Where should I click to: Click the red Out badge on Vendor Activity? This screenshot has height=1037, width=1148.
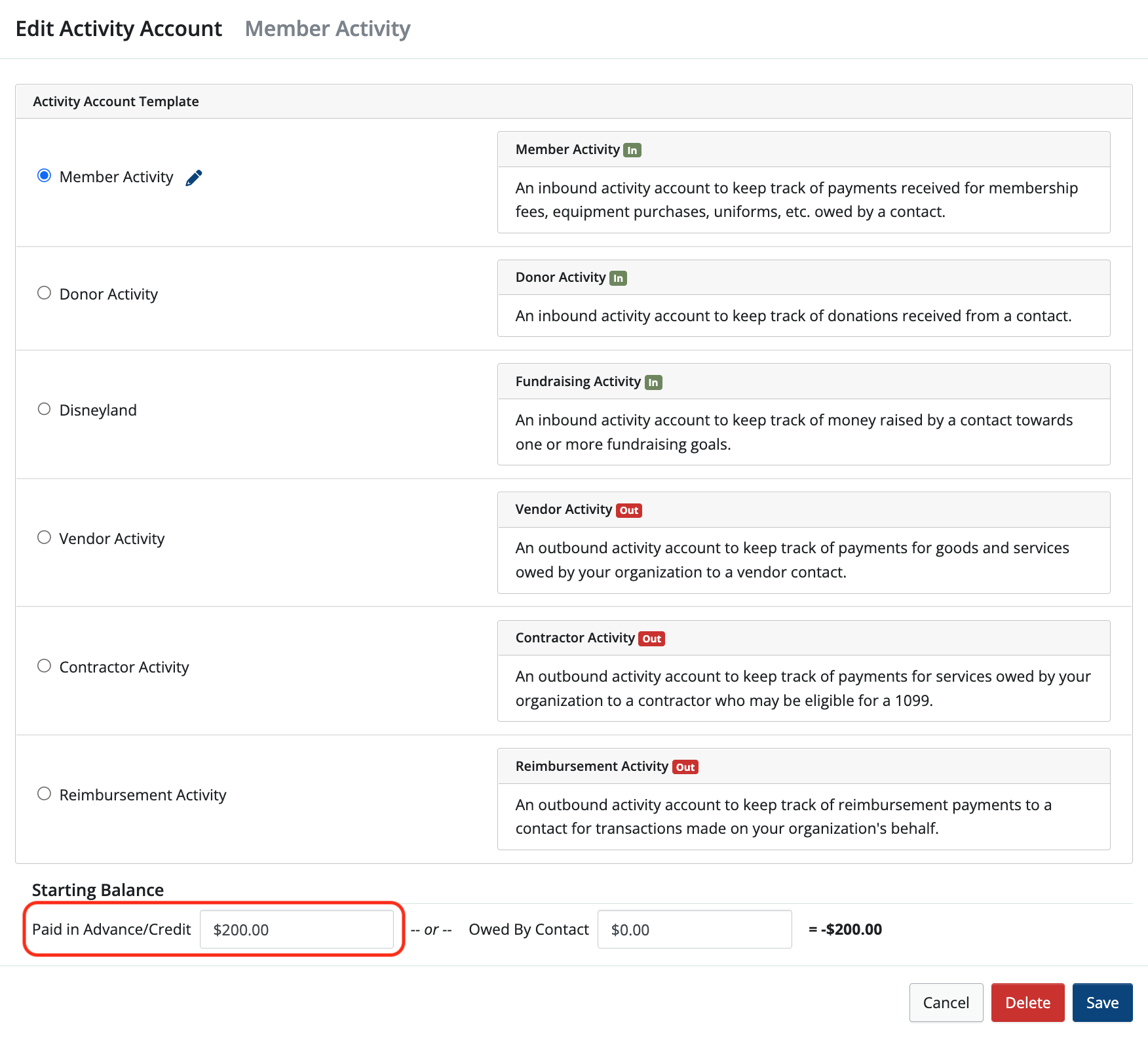point(628,509)
